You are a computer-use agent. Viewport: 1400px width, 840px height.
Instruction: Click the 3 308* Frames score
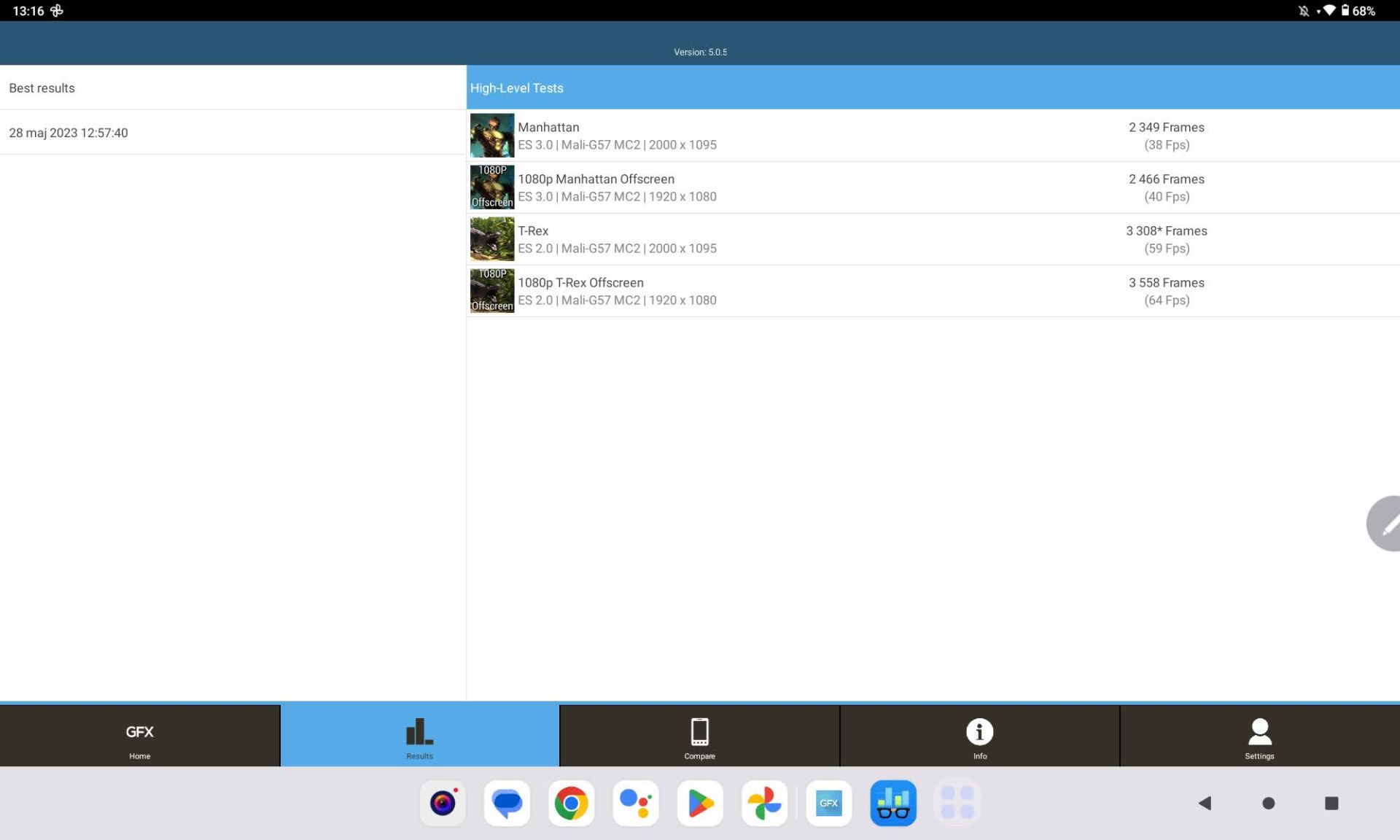coord(1166,230)
